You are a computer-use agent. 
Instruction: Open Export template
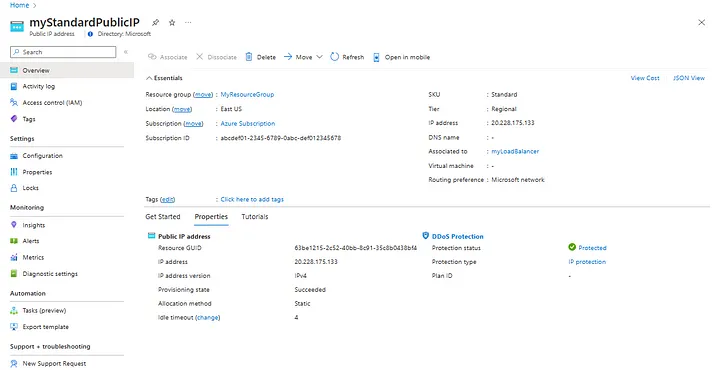click(45, 327)
